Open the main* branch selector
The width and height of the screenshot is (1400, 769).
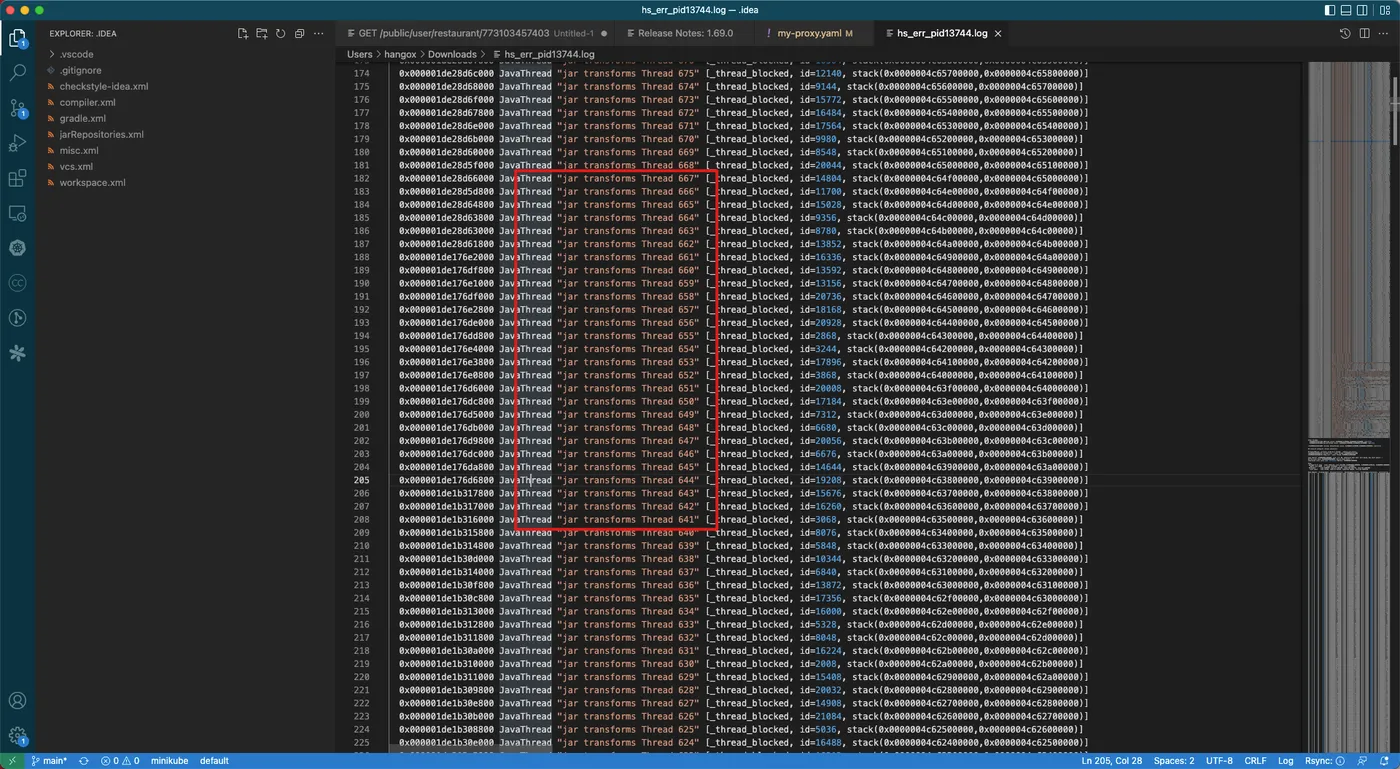(x=48, y=761)
